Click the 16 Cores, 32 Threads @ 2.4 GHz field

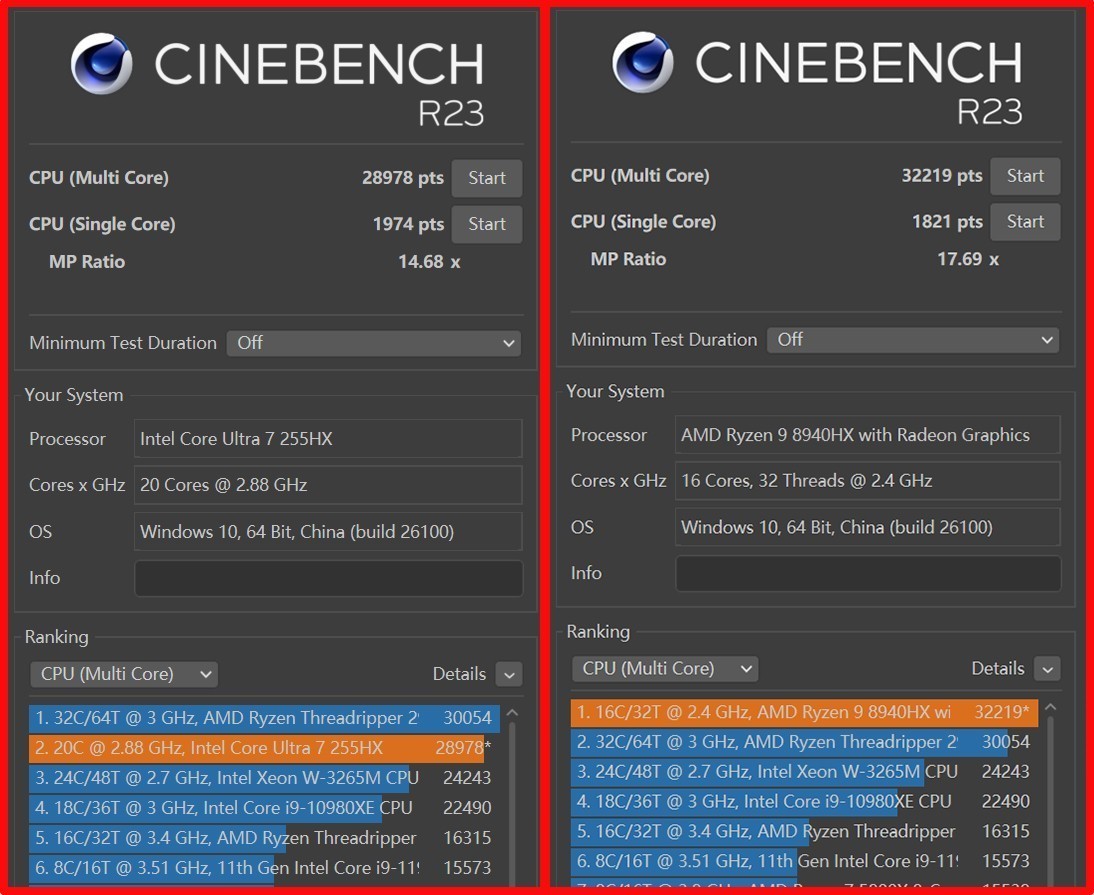868,481
